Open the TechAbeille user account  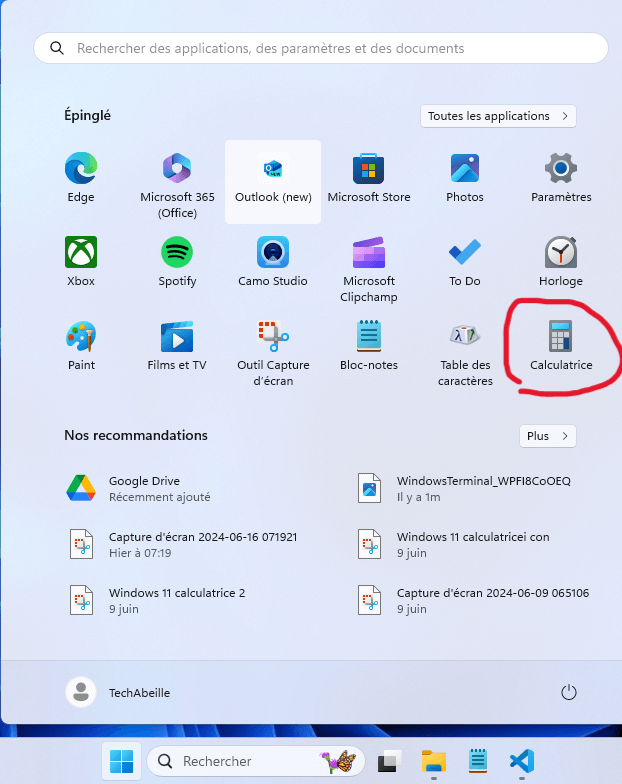(x=118, y=692)
